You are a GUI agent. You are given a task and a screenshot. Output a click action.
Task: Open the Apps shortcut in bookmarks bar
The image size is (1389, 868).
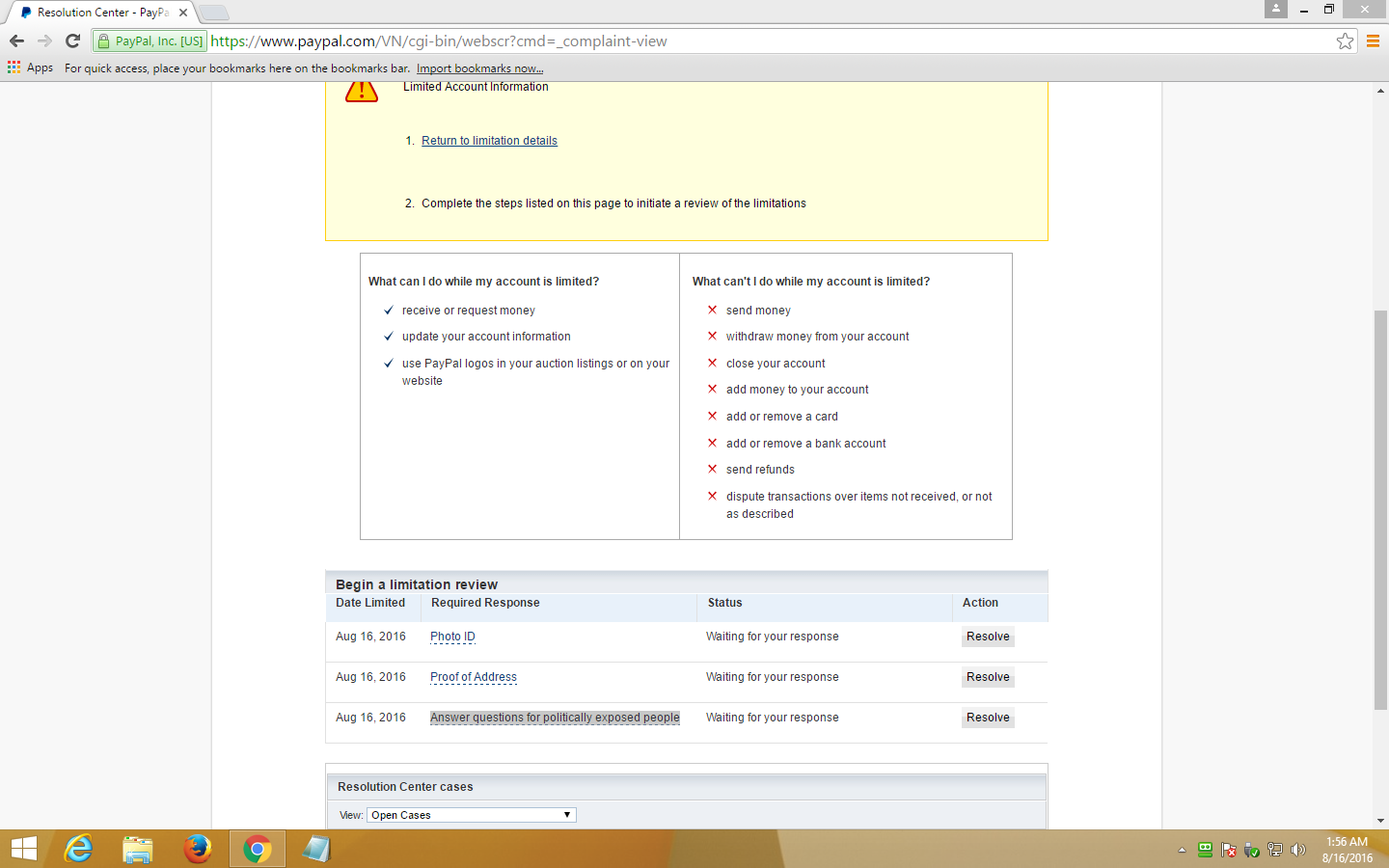click(x=30, y=68)
